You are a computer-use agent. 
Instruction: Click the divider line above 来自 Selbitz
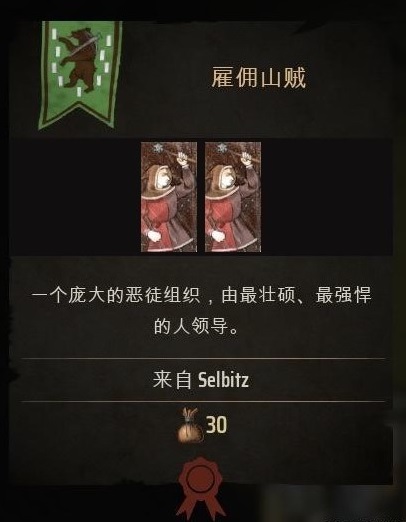click(203, 359)
